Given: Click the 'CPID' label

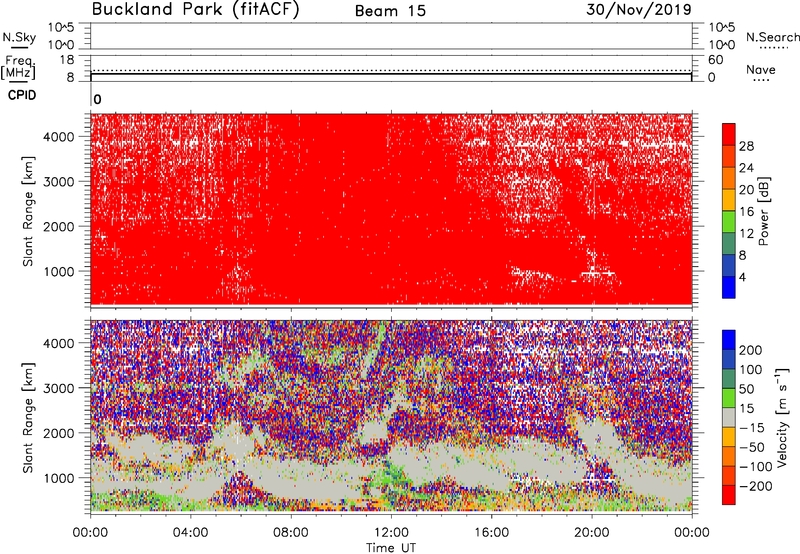Looking at the screenshot, I should point(22,95).
